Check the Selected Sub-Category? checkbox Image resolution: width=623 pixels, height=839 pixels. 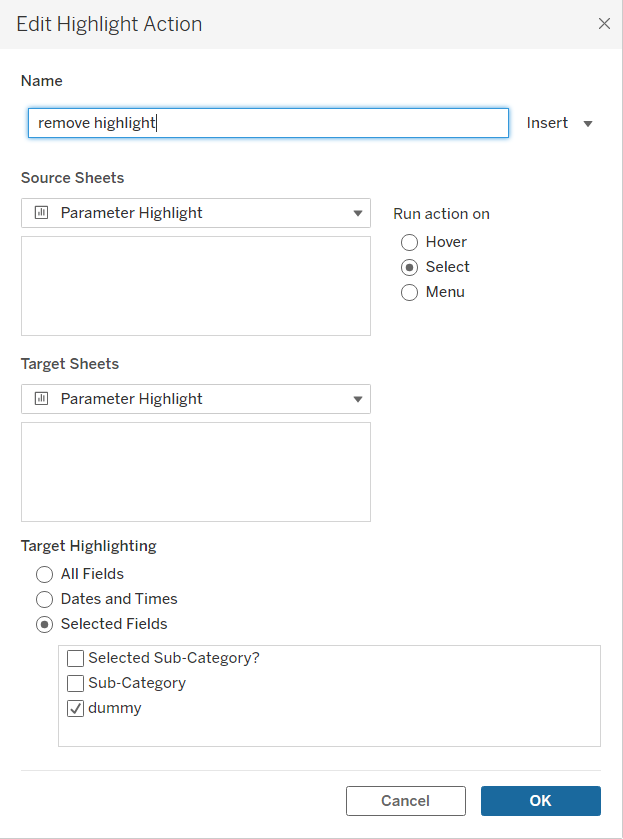(x=75, y=658)
